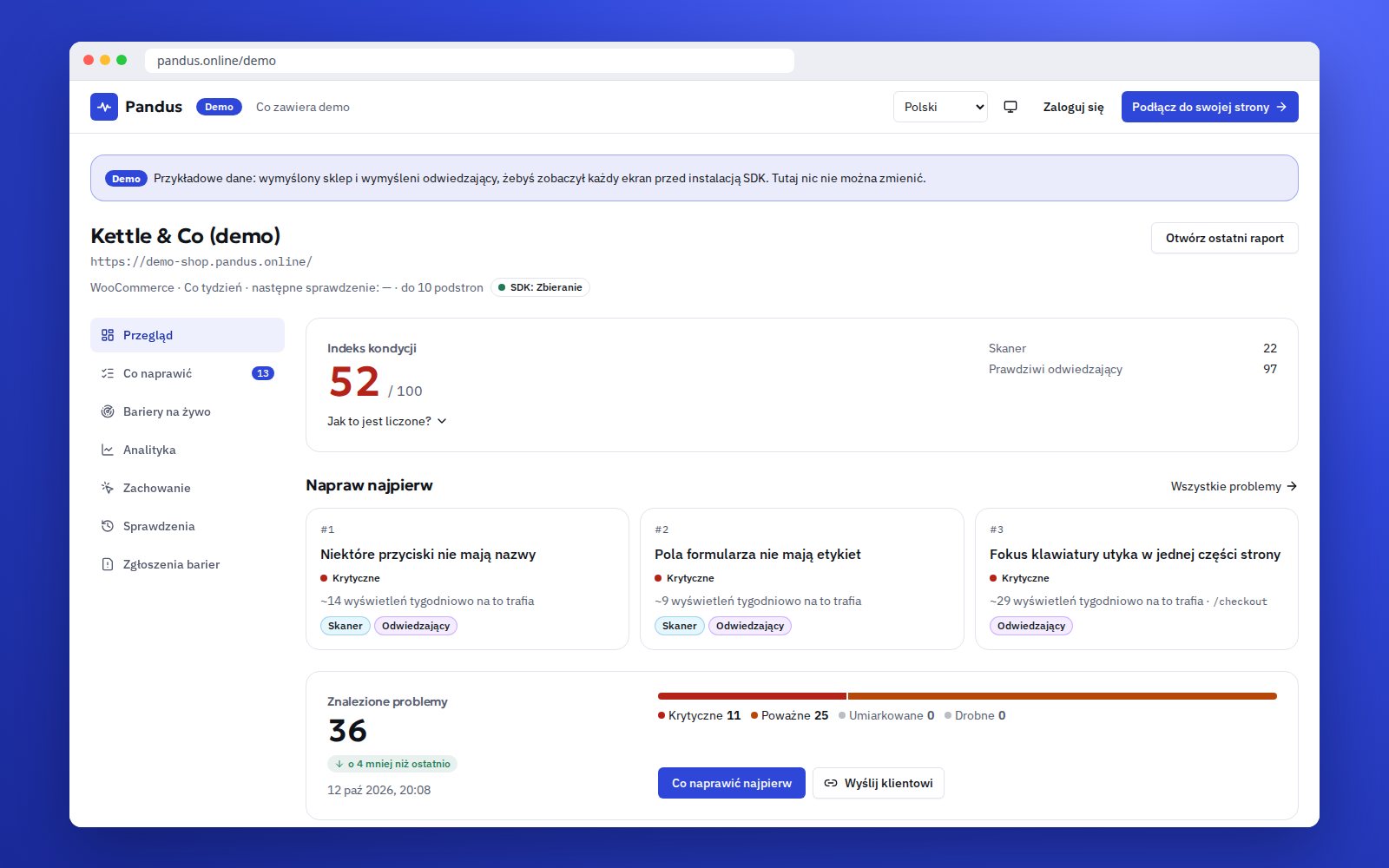The height and width of the screenshot is (868, 1389).
Task: Click Co zawiera demo link
Action: 303,107
